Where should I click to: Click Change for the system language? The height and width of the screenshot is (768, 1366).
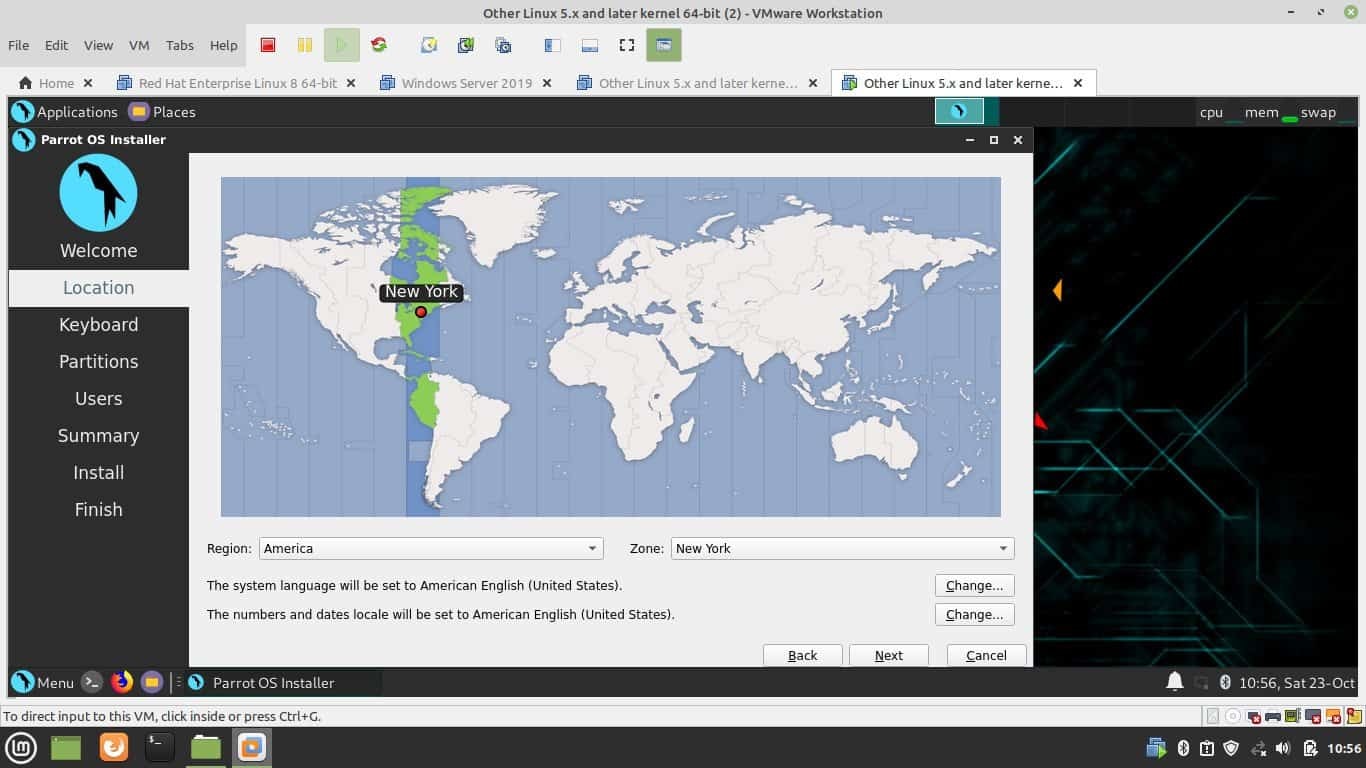click(x=975, y=585)
